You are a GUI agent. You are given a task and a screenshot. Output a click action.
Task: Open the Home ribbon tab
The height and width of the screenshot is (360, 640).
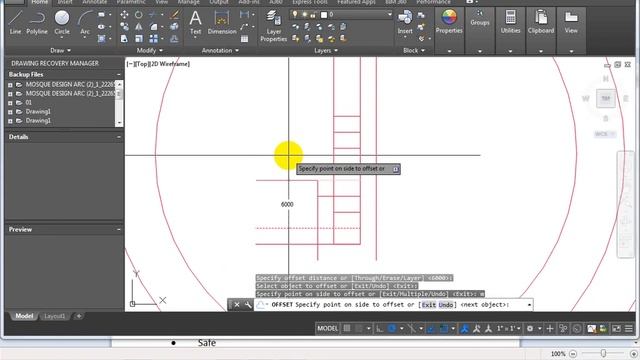coord(40,2)
